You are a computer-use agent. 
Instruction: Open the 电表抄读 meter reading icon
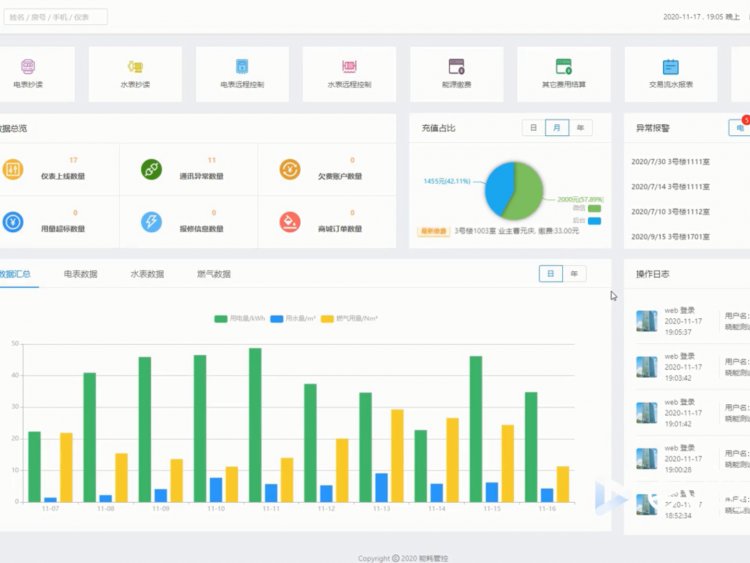click(x=28, y=67)
